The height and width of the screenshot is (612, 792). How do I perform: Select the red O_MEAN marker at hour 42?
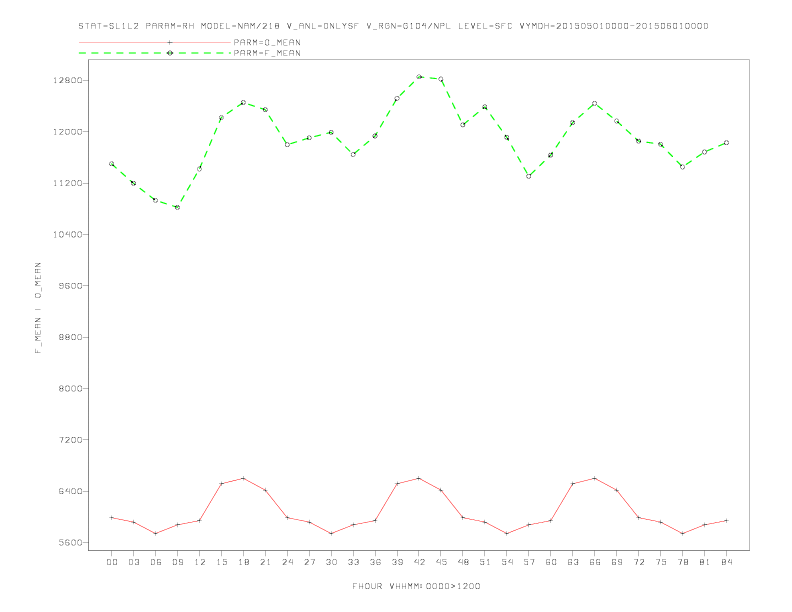[419, 478]
